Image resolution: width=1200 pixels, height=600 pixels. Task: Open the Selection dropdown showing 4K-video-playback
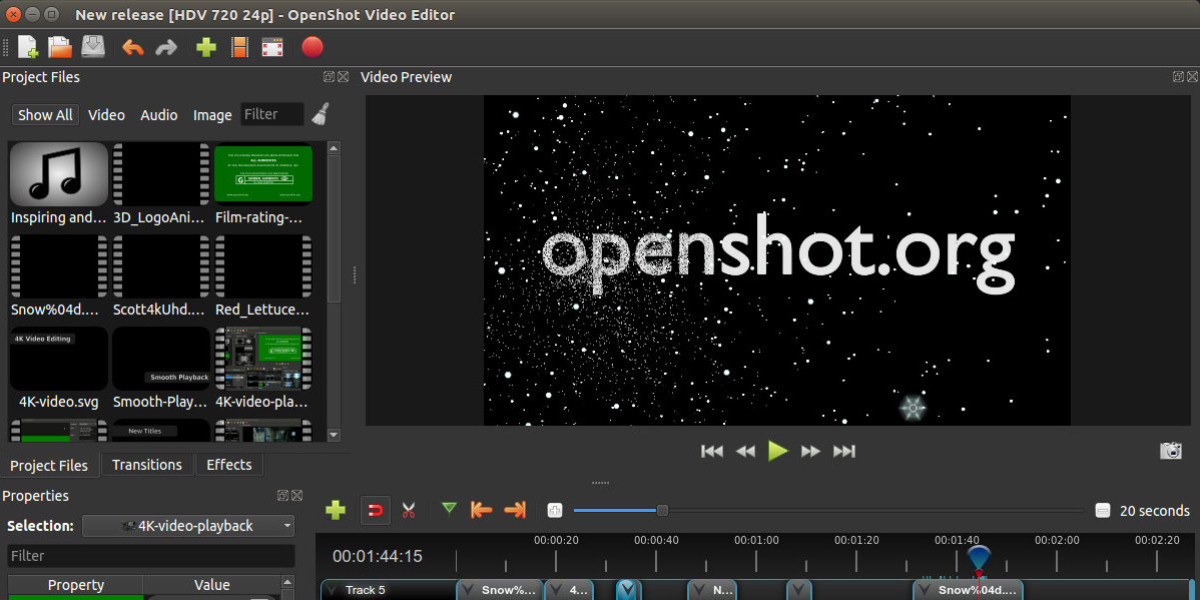(188, 525)
